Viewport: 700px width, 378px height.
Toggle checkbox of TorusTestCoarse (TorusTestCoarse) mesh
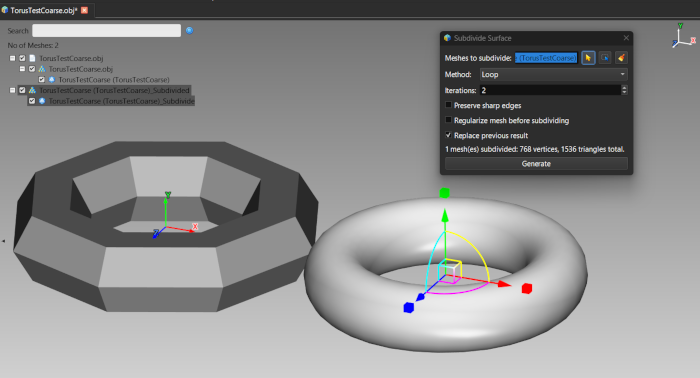(x=42, y=79)
